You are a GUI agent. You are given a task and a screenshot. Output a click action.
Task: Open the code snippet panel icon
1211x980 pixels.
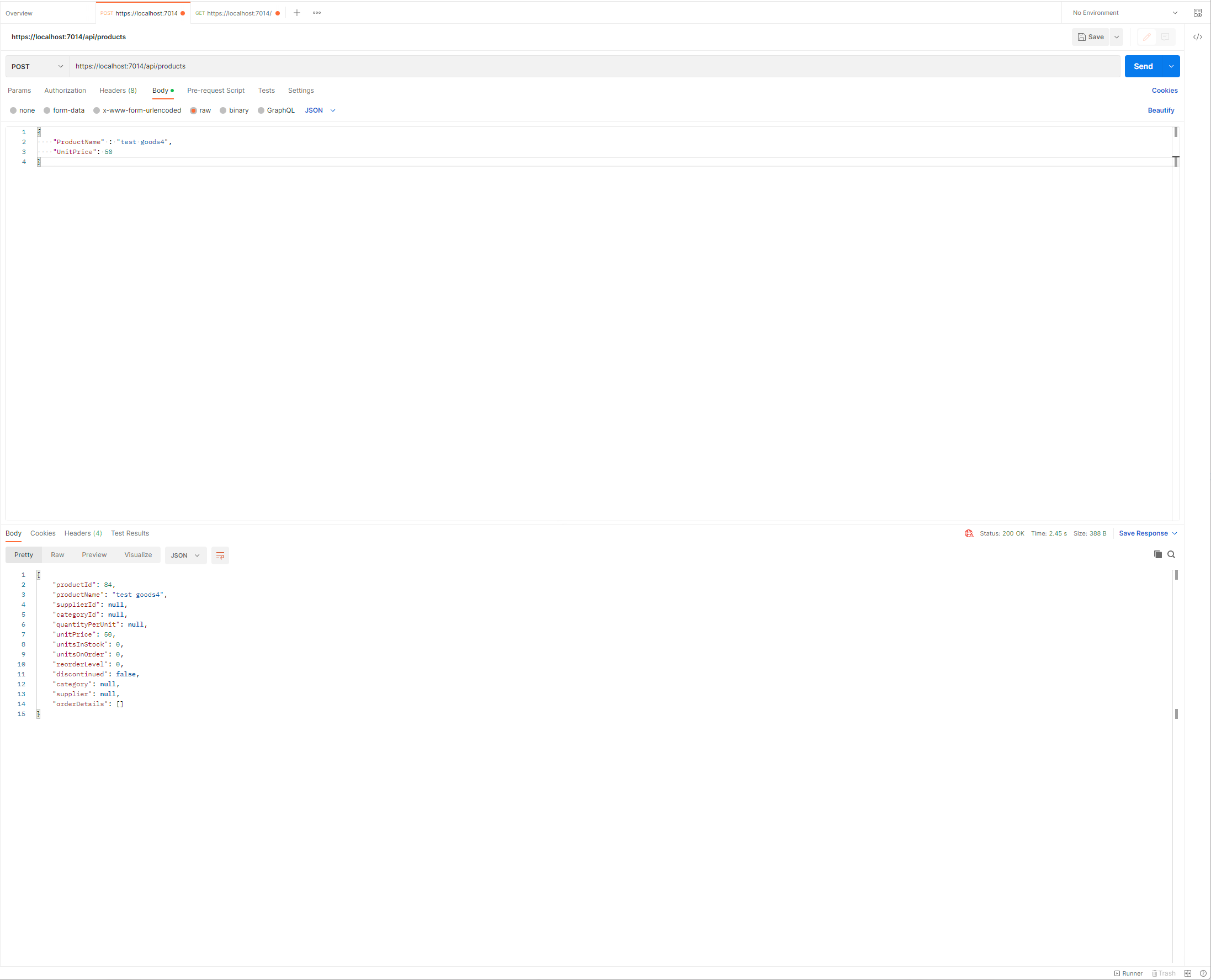[x=1197, y=37]
